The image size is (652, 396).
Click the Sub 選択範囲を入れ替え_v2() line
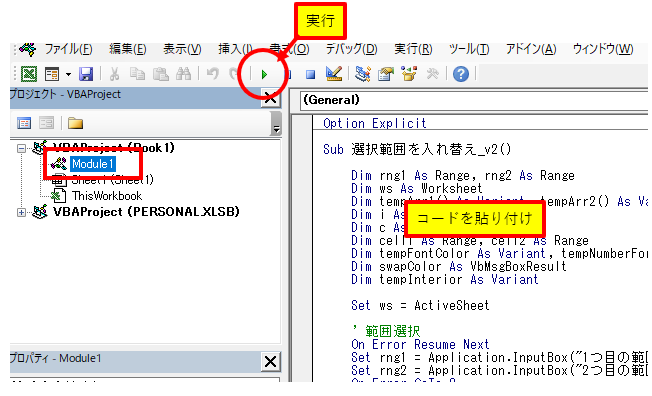tap(417, 149)
